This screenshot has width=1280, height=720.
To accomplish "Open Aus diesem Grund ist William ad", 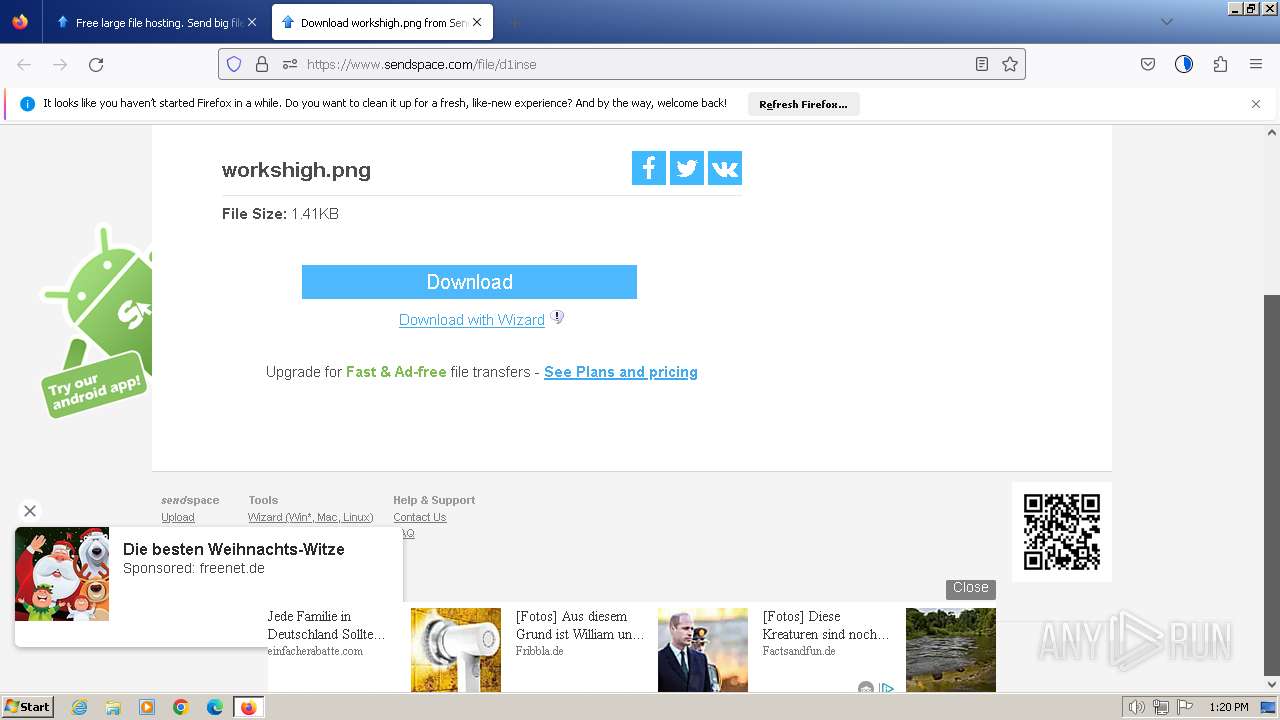I will click(x=580, y=625).
